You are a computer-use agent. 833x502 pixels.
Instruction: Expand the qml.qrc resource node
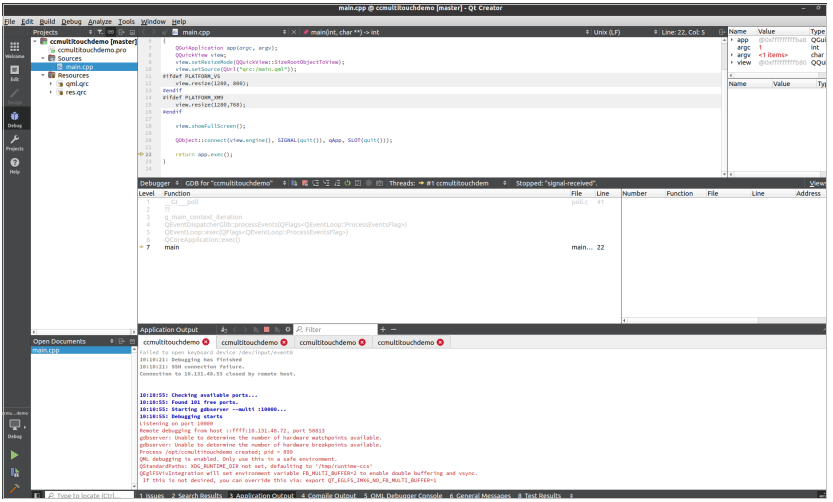point(52,84)
